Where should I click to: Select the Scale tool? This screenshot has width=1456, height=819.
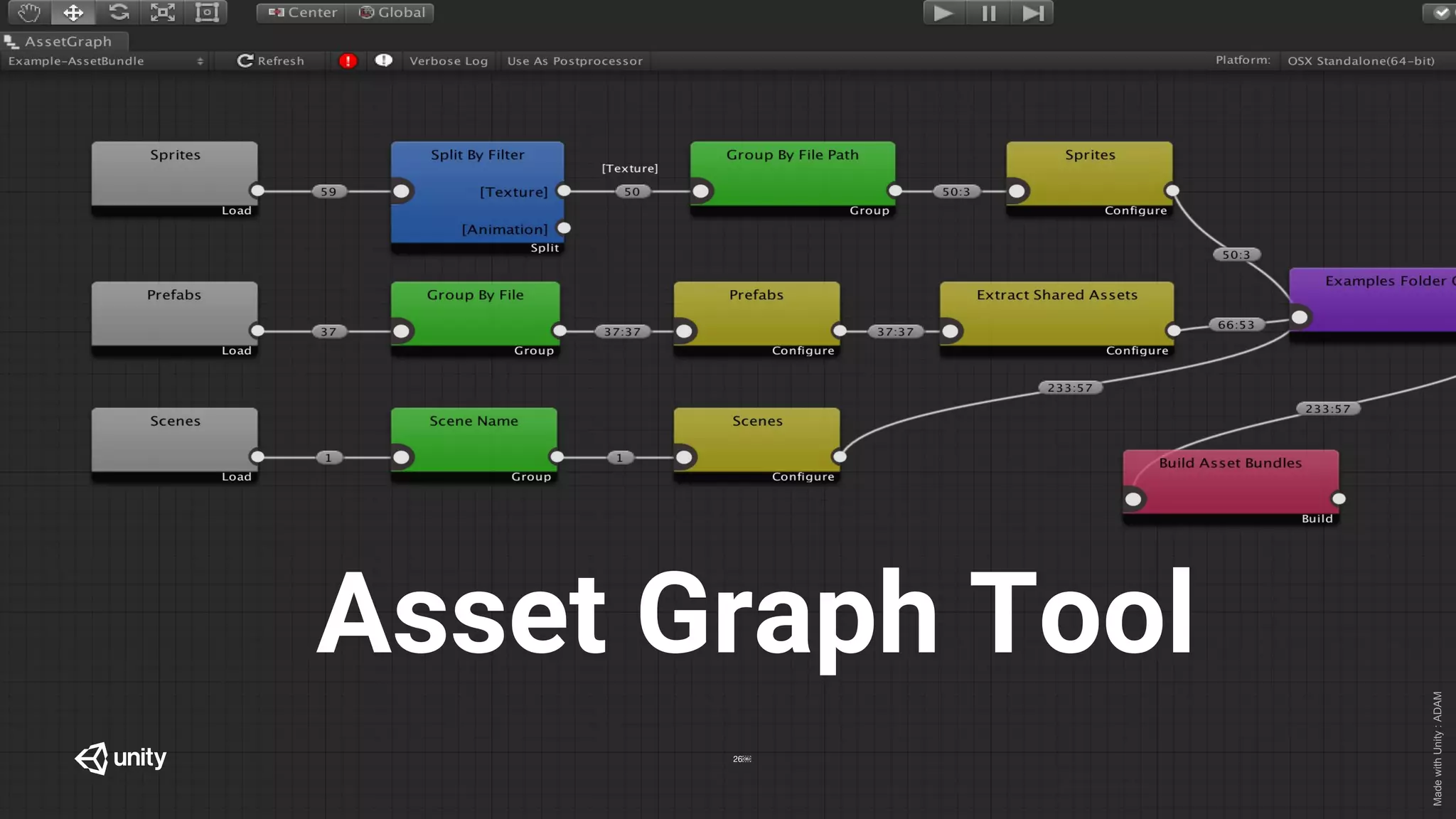pyautogui.click(x=163, y=12)
